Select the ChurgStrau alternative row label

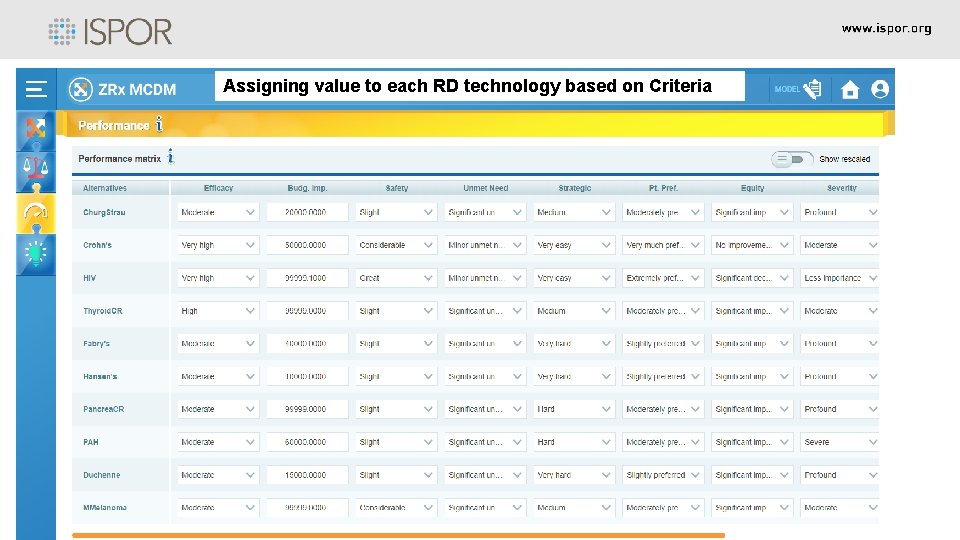point(104,212)
